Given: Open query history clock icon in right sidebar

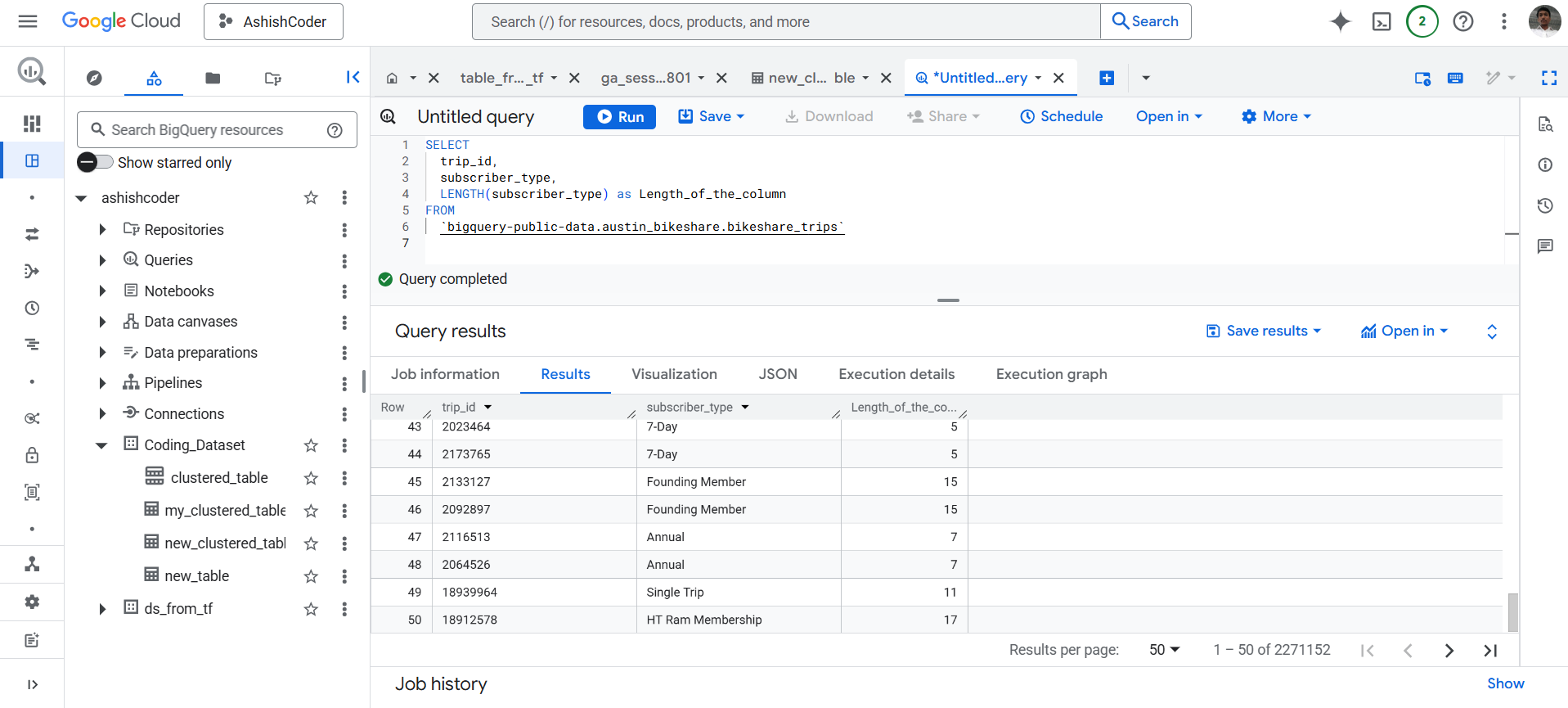Looking at the screenshot, I should coord(1545,205).
